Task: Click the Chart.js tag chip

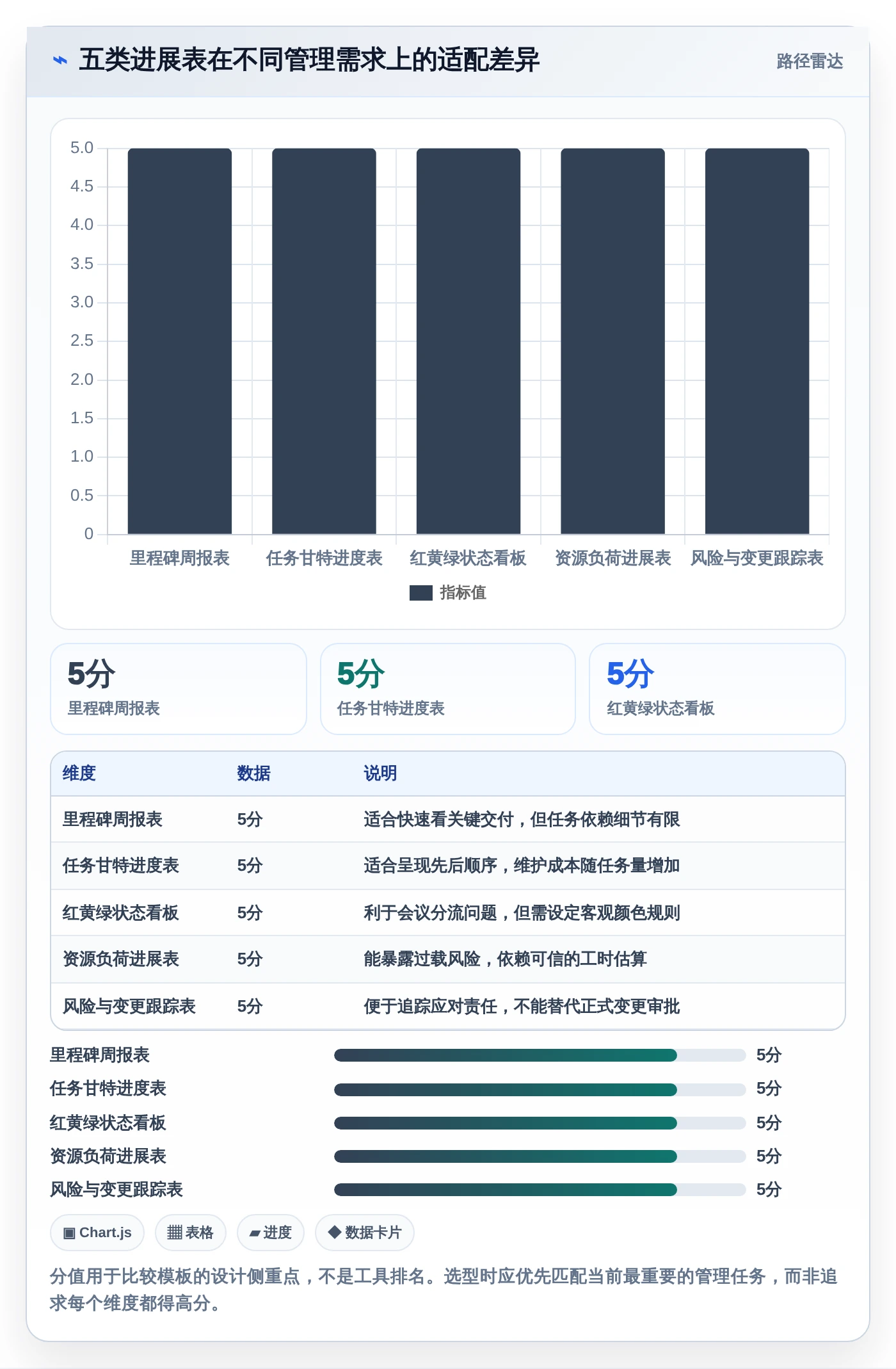Action: click(97, 1233)
